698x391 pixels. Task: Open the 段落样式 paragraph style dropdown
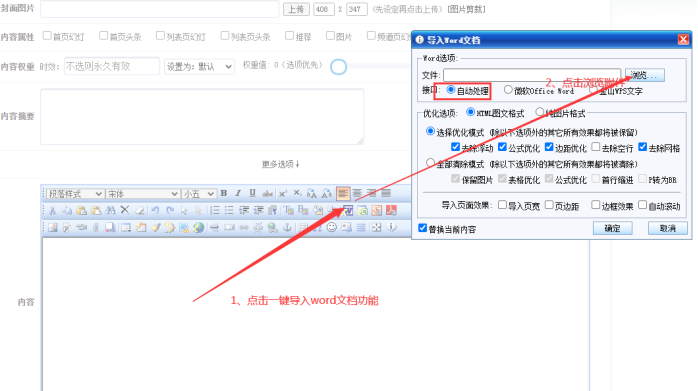tap(74, 194)
